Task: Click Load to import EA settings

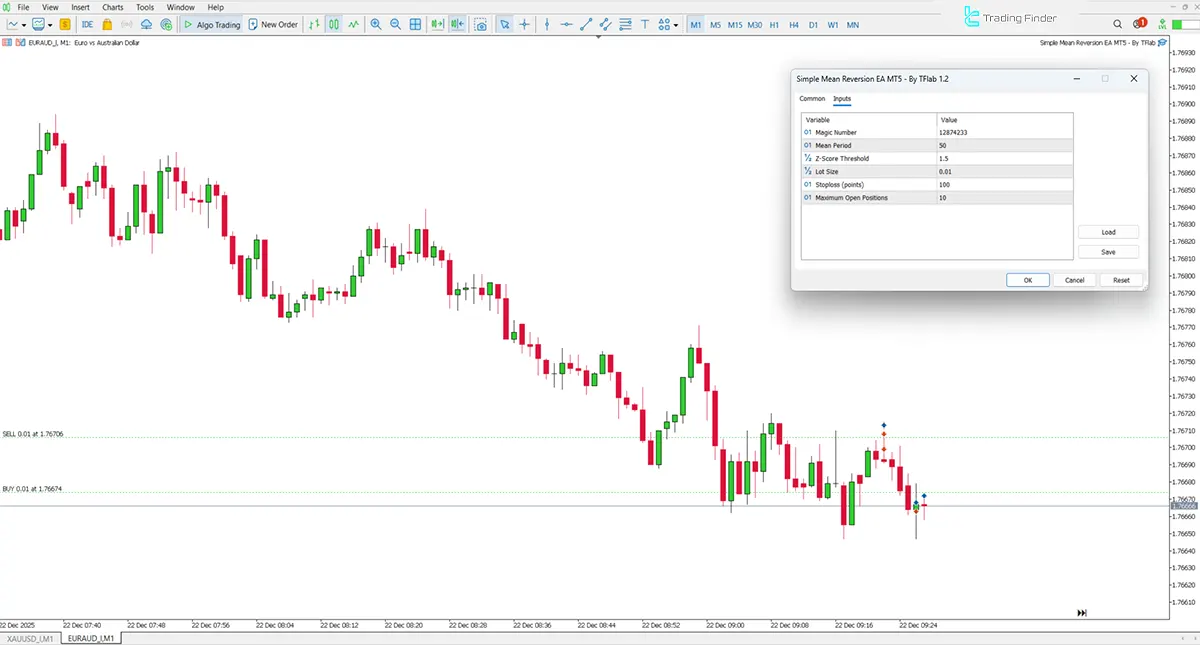Action: [1108, 231]
